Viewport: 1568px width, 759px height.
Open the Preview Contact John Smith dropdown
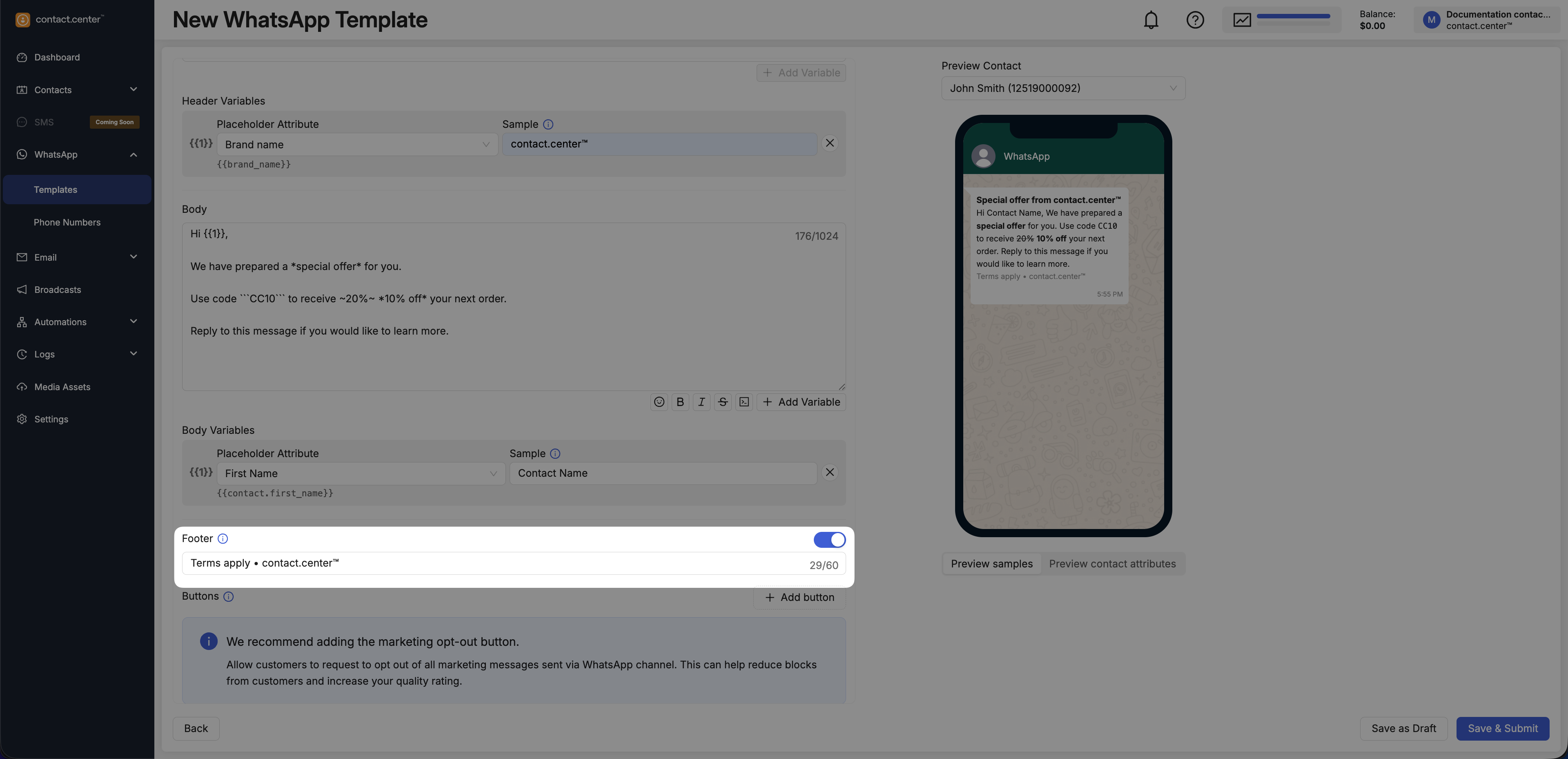[1063, 88]
